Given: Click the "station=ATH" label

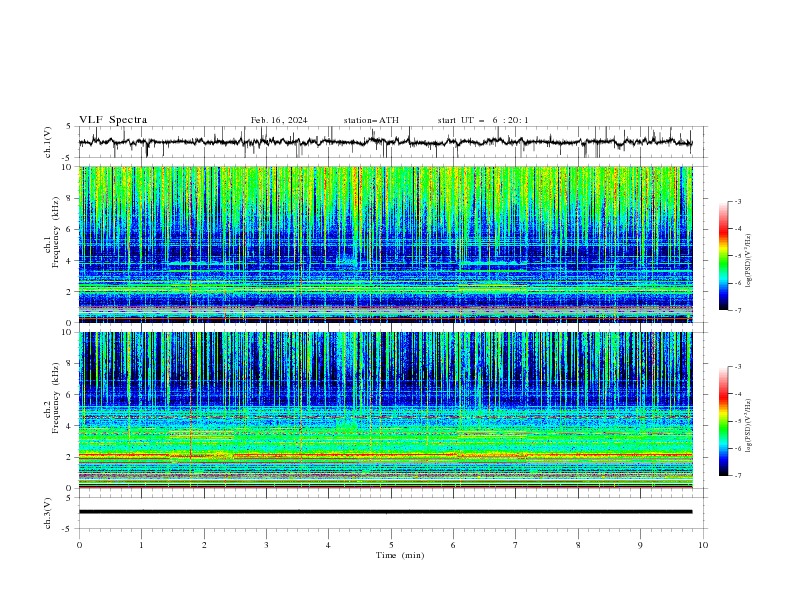Looking at the screenshot, I should 371,120.
